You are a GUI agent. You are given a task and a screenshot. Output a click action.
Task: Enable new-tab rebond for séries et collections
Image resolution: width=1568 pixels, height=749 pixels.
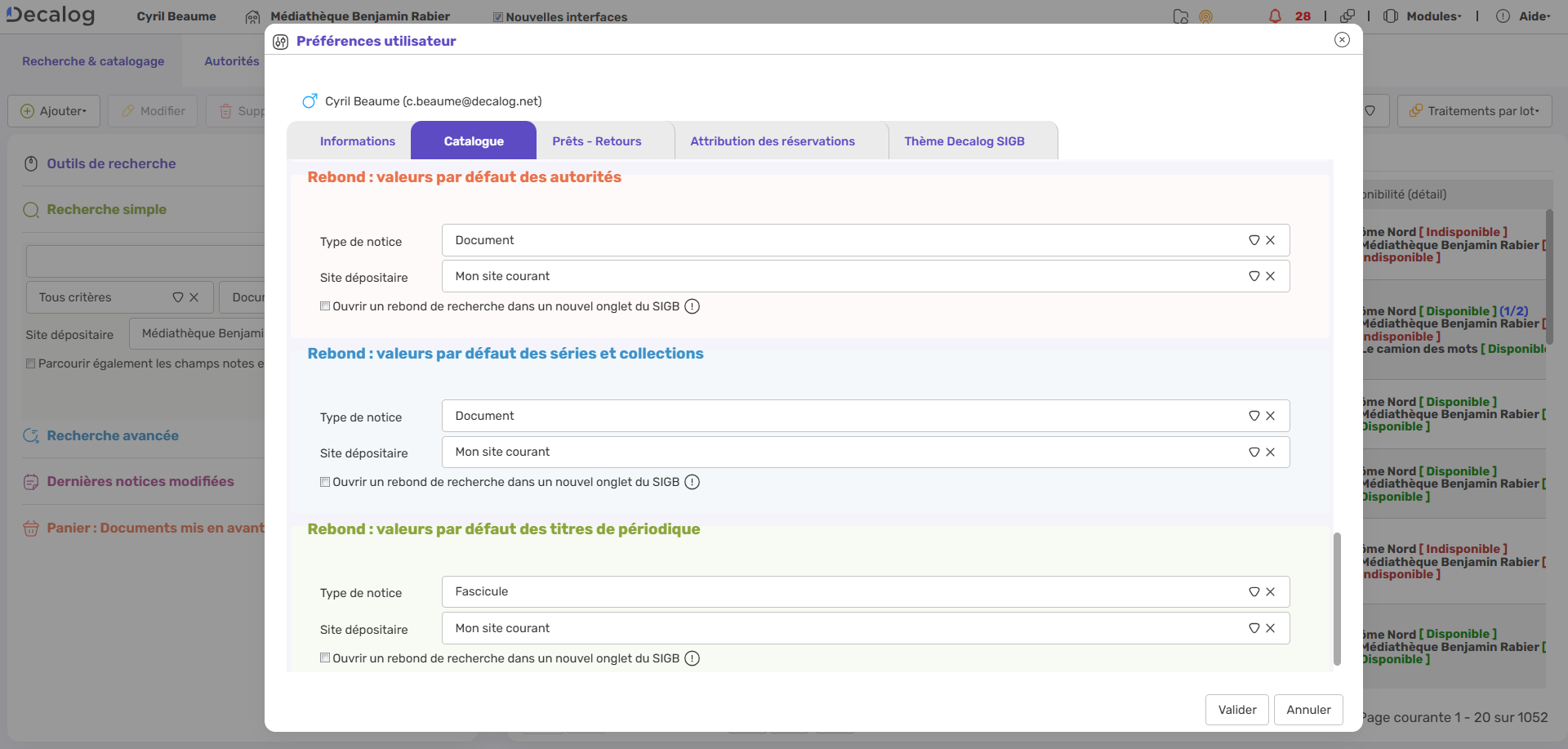(x=325, y=482)
